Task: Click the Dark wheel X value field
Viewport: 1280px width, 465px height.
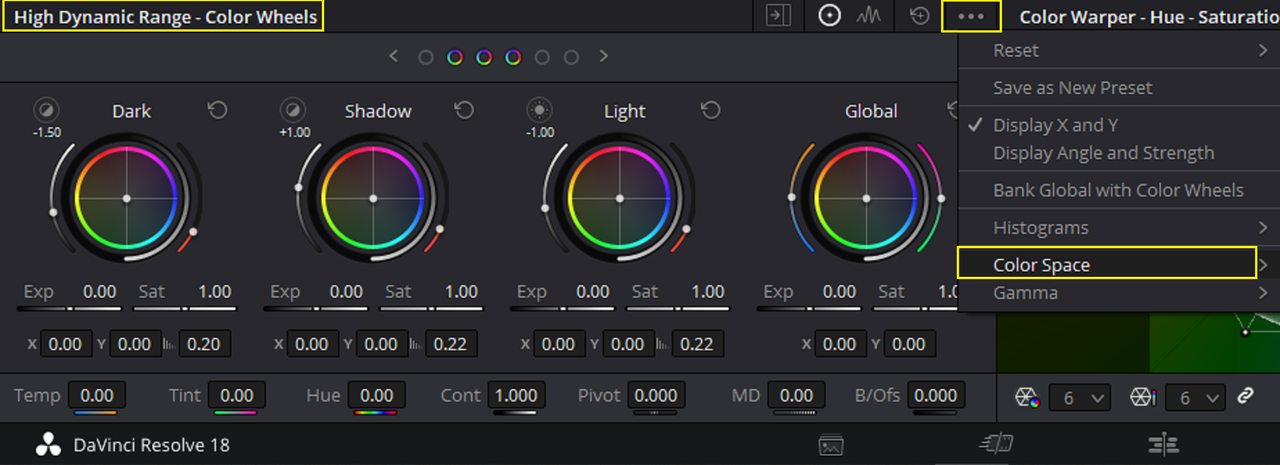Action: (x=66, y=344)
